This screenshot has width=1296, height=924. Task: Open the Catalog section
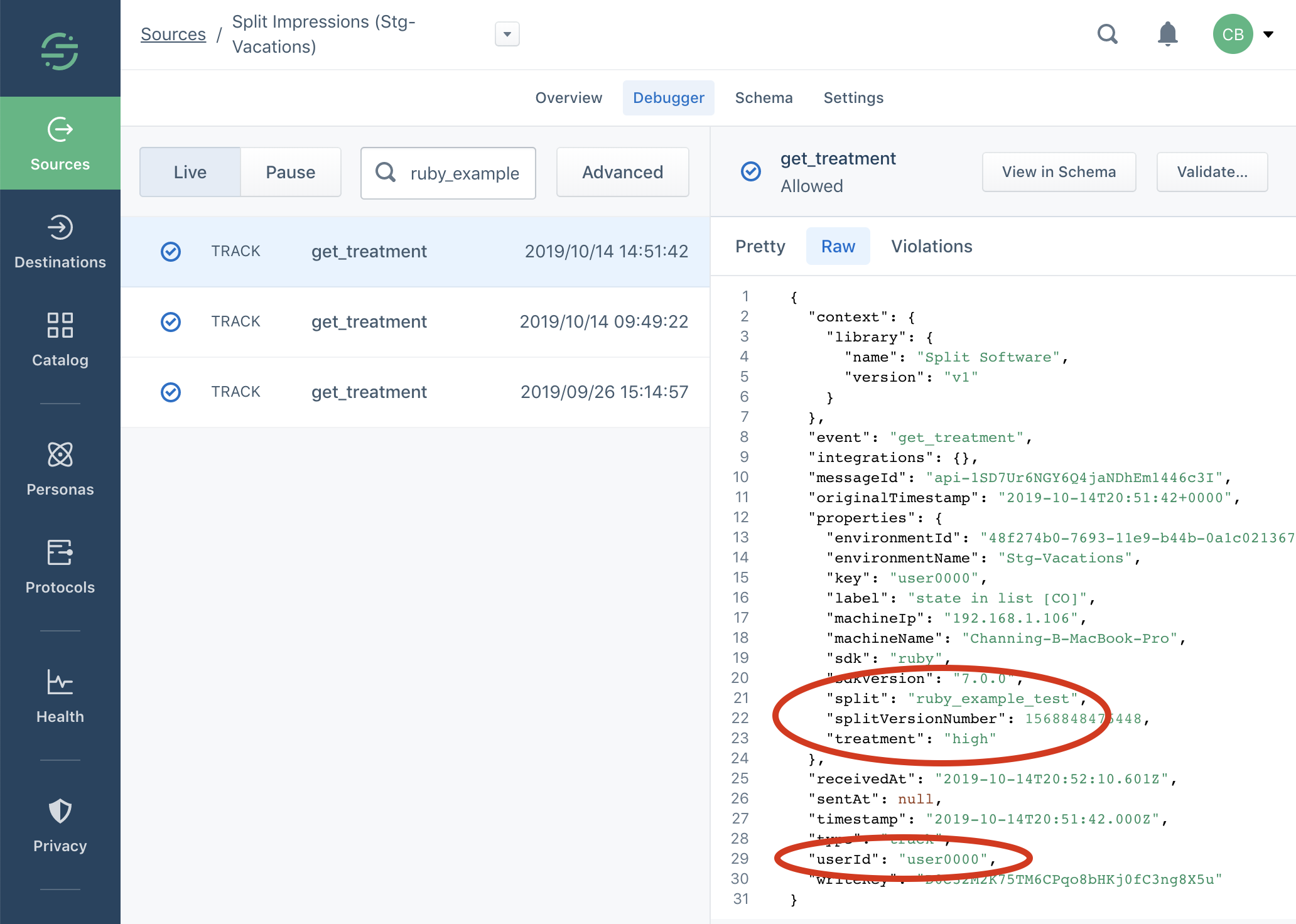point(60,340)
